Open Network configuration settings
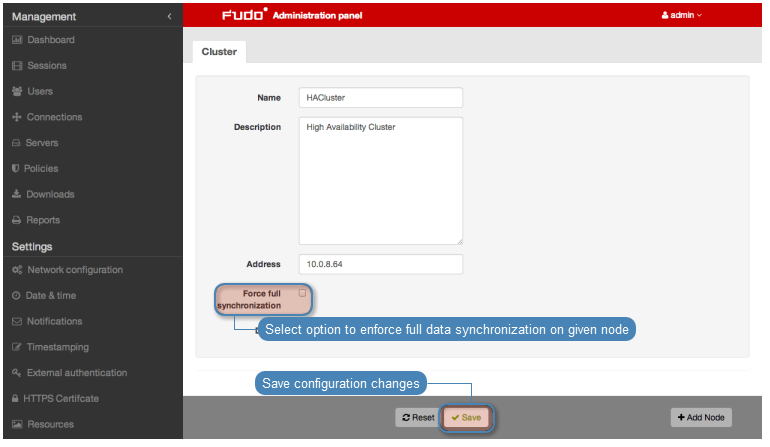Viewport: 770px width, 447px height. click(75, 270)
